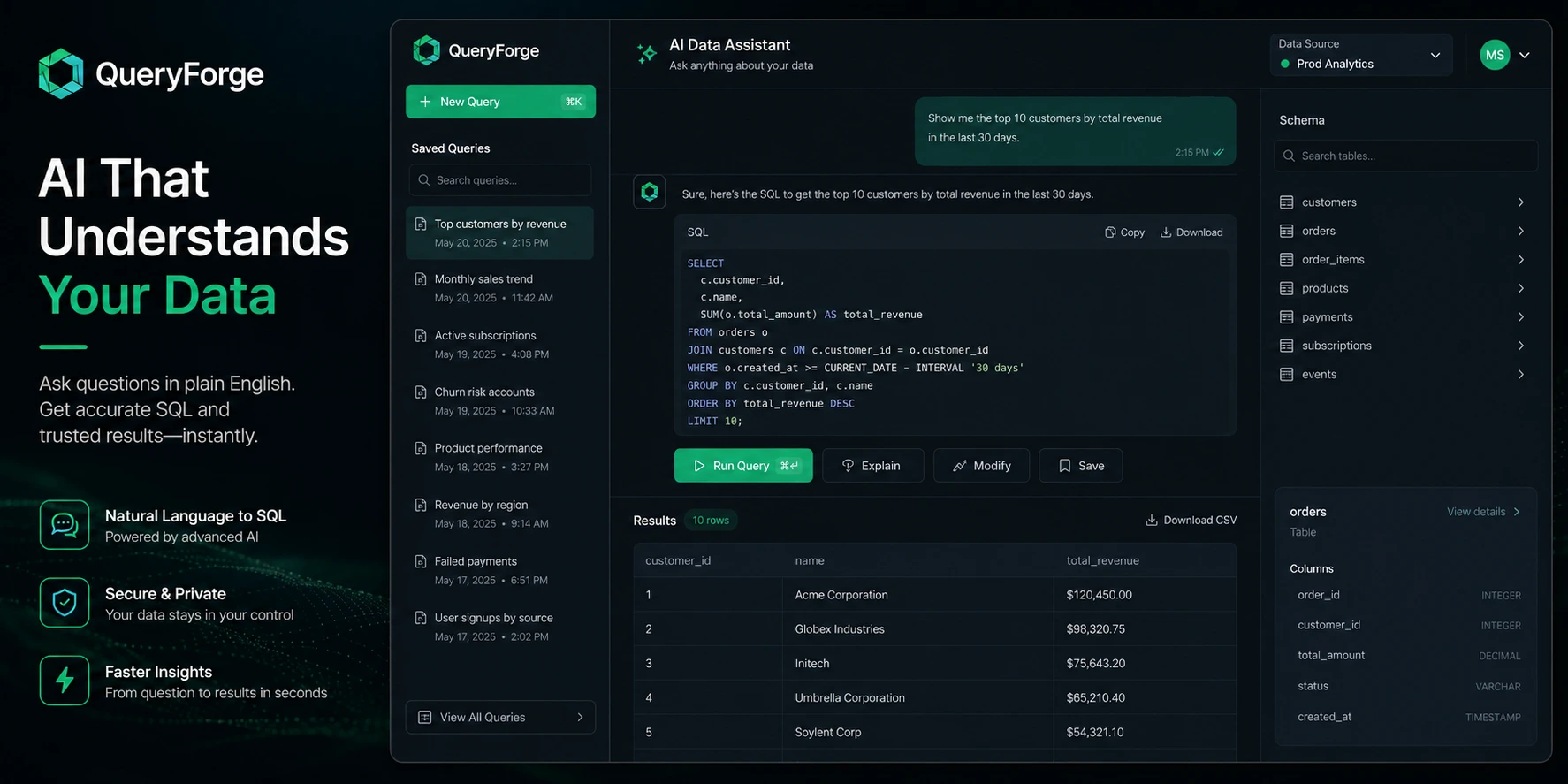Viewport: 1568px width, 784px height.
Task: Click the AI assistant hexagon avatar
Action: (x=650, y=192)
